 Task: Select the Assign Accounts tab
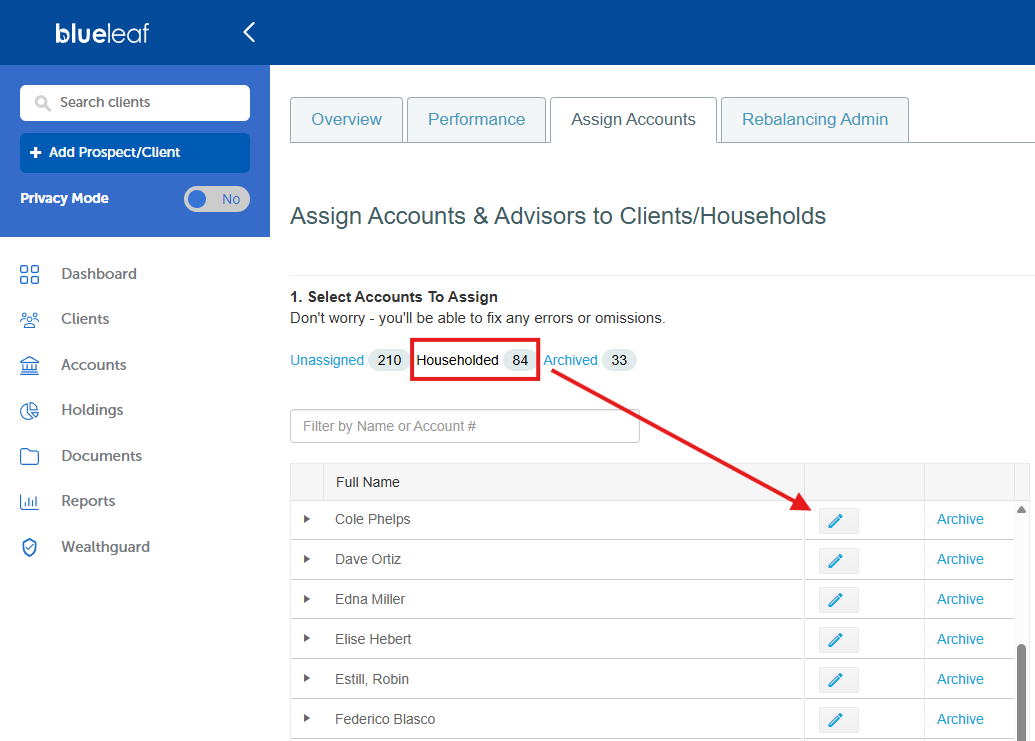click(x=634, y=119)
